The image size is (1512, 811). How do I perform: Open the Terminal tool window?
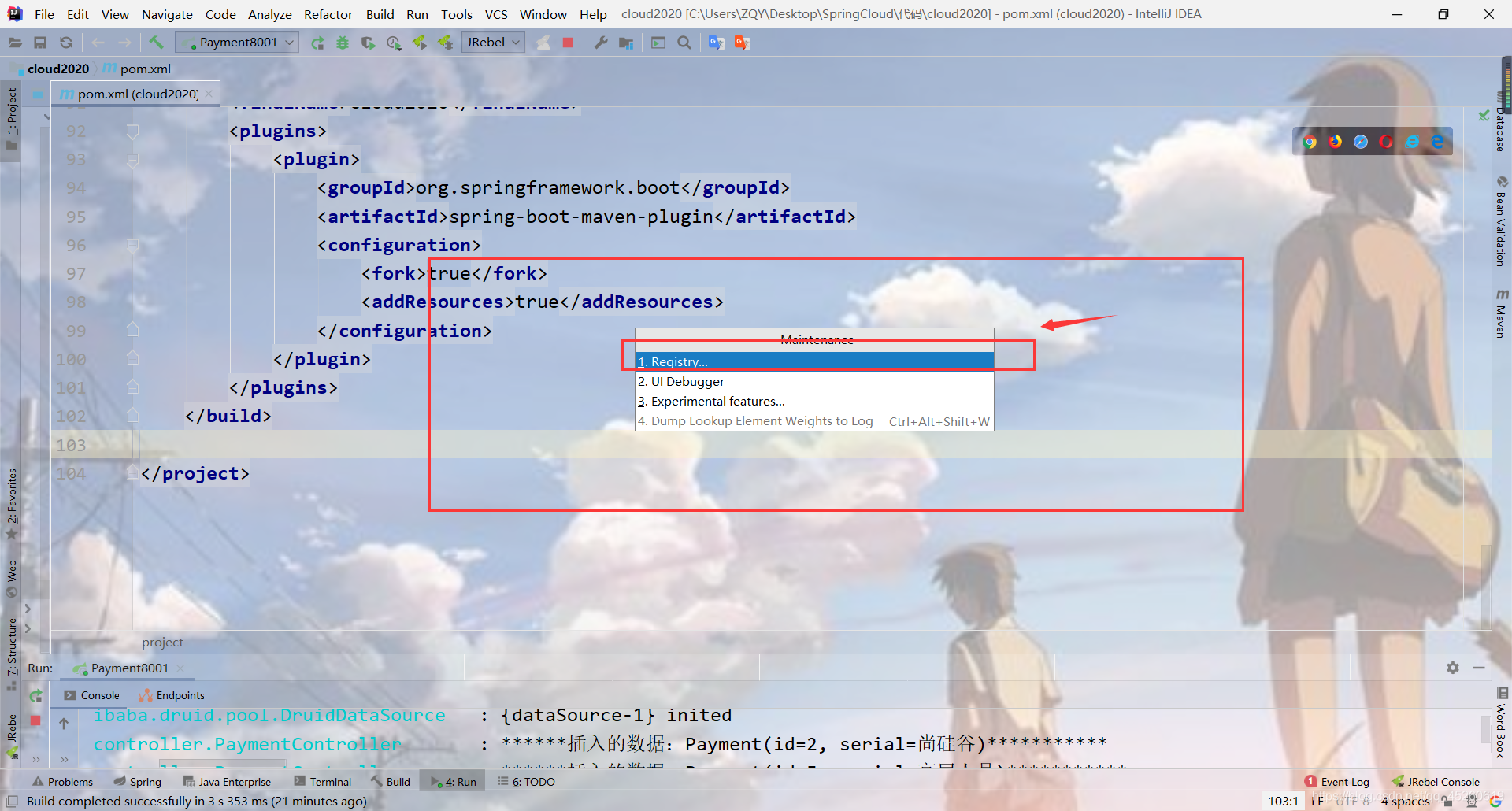(322, 782)
